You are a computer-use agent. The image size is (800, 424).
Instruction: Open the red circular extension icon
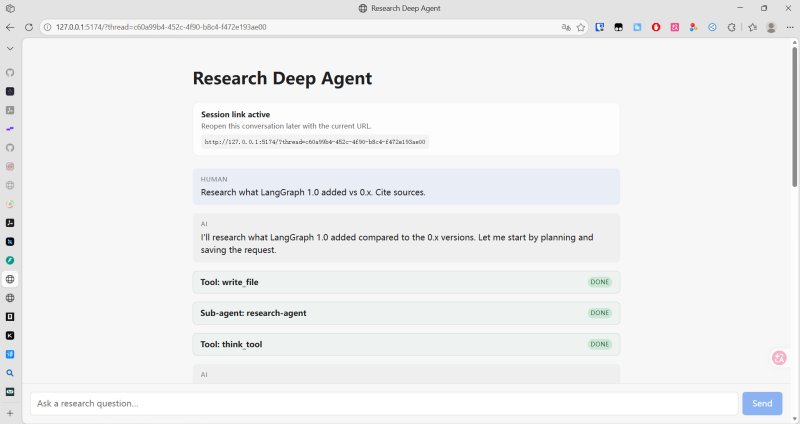coord(656,27)
